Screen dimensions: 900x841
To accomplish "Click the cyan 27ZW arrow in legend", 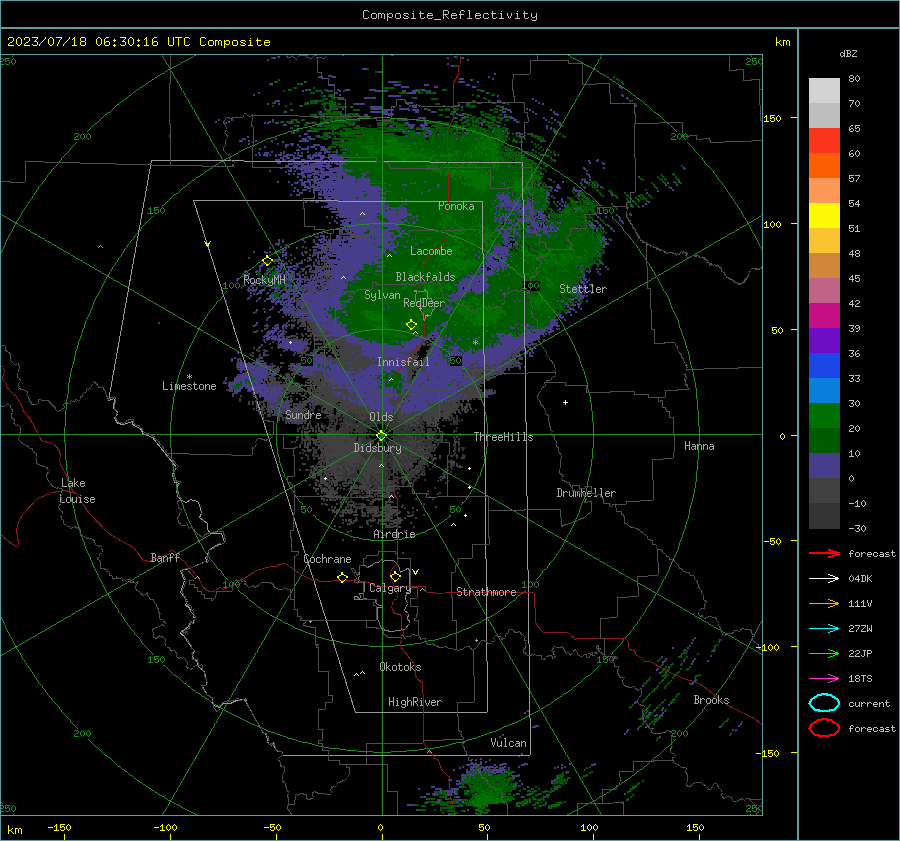I will coord(824,629).
